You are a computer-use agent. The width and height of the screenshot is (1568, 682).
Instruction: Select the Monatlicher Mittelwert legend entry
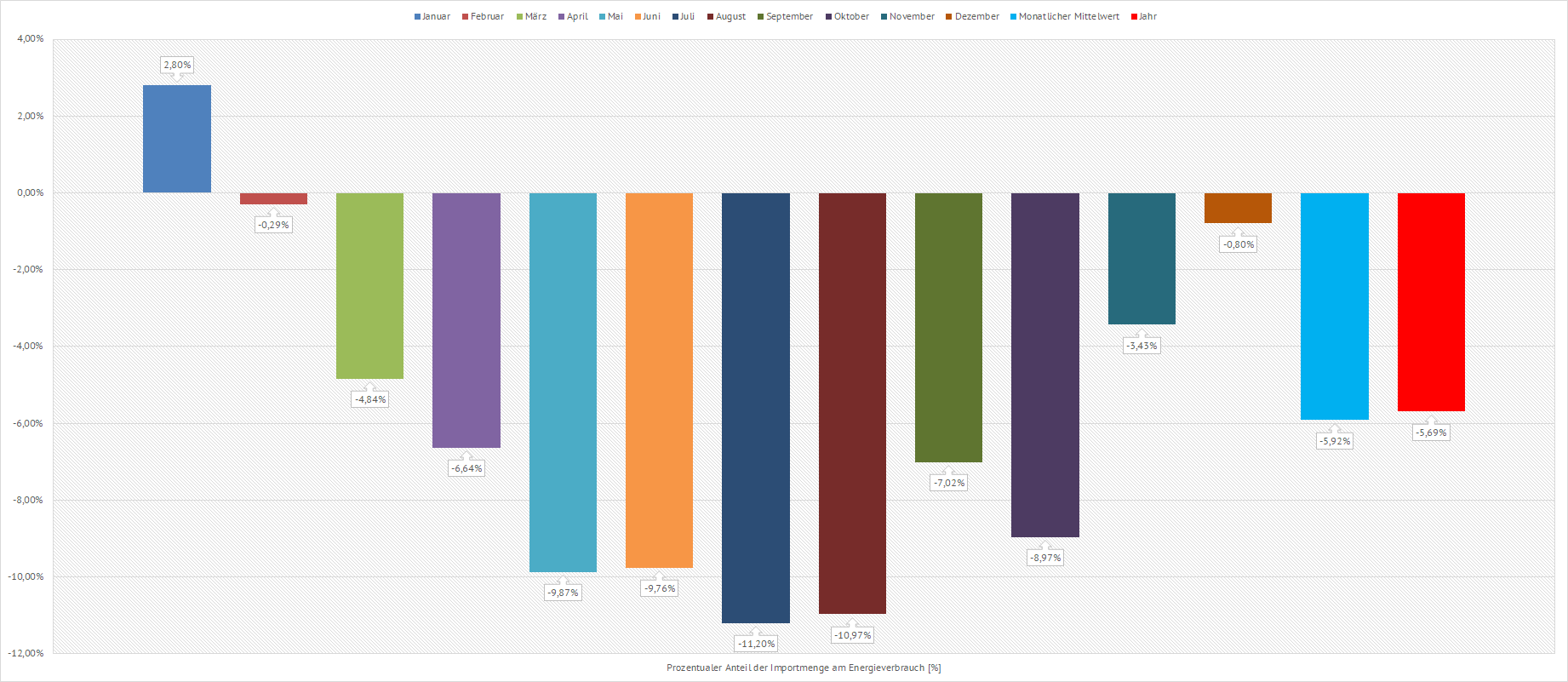coord(1065,17)
